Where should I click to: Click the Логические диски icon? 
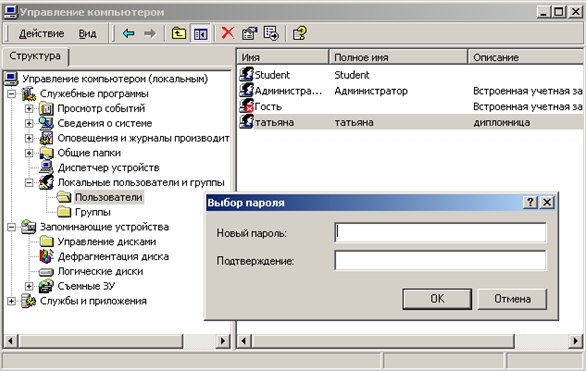[46, 272]
